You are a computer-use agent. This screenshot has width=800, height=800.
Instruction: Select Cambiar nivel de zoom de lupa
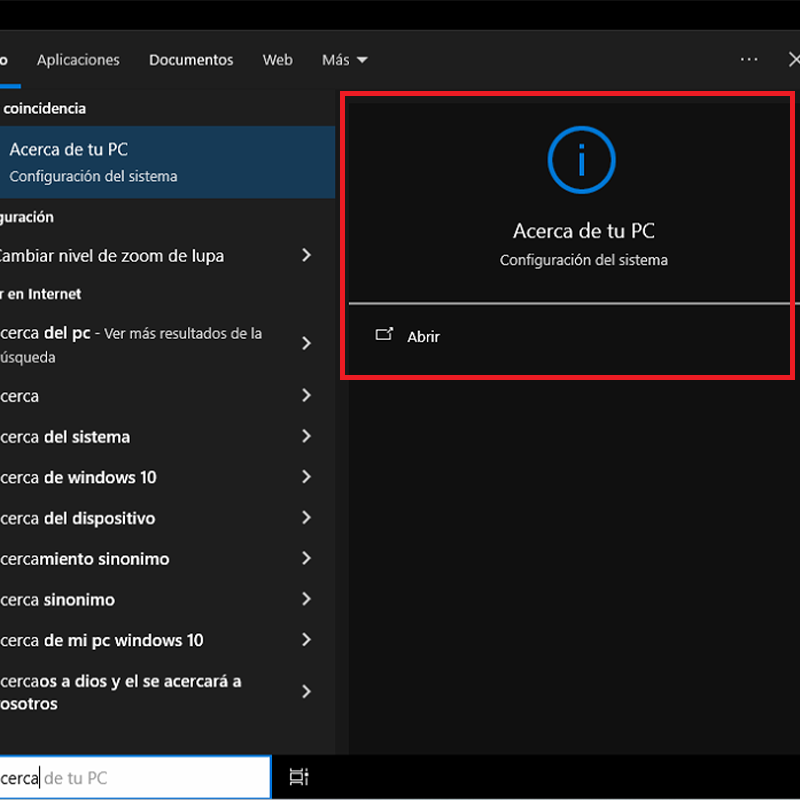[112, 256]
